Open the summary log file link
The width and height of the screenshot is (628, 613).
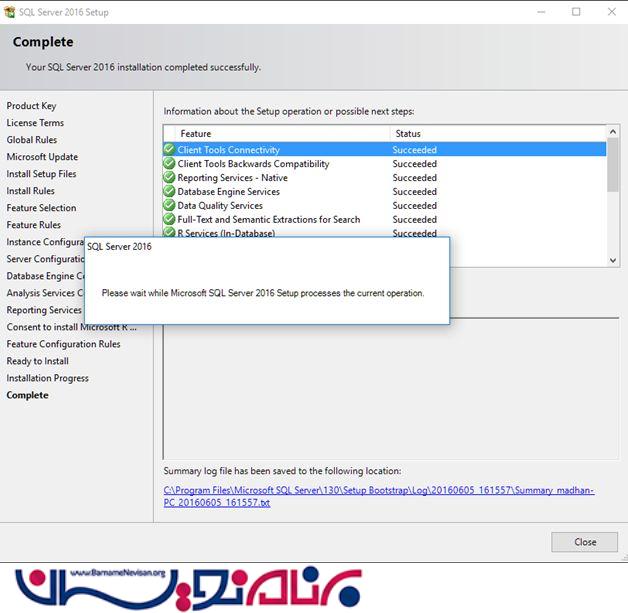[379, 496]
